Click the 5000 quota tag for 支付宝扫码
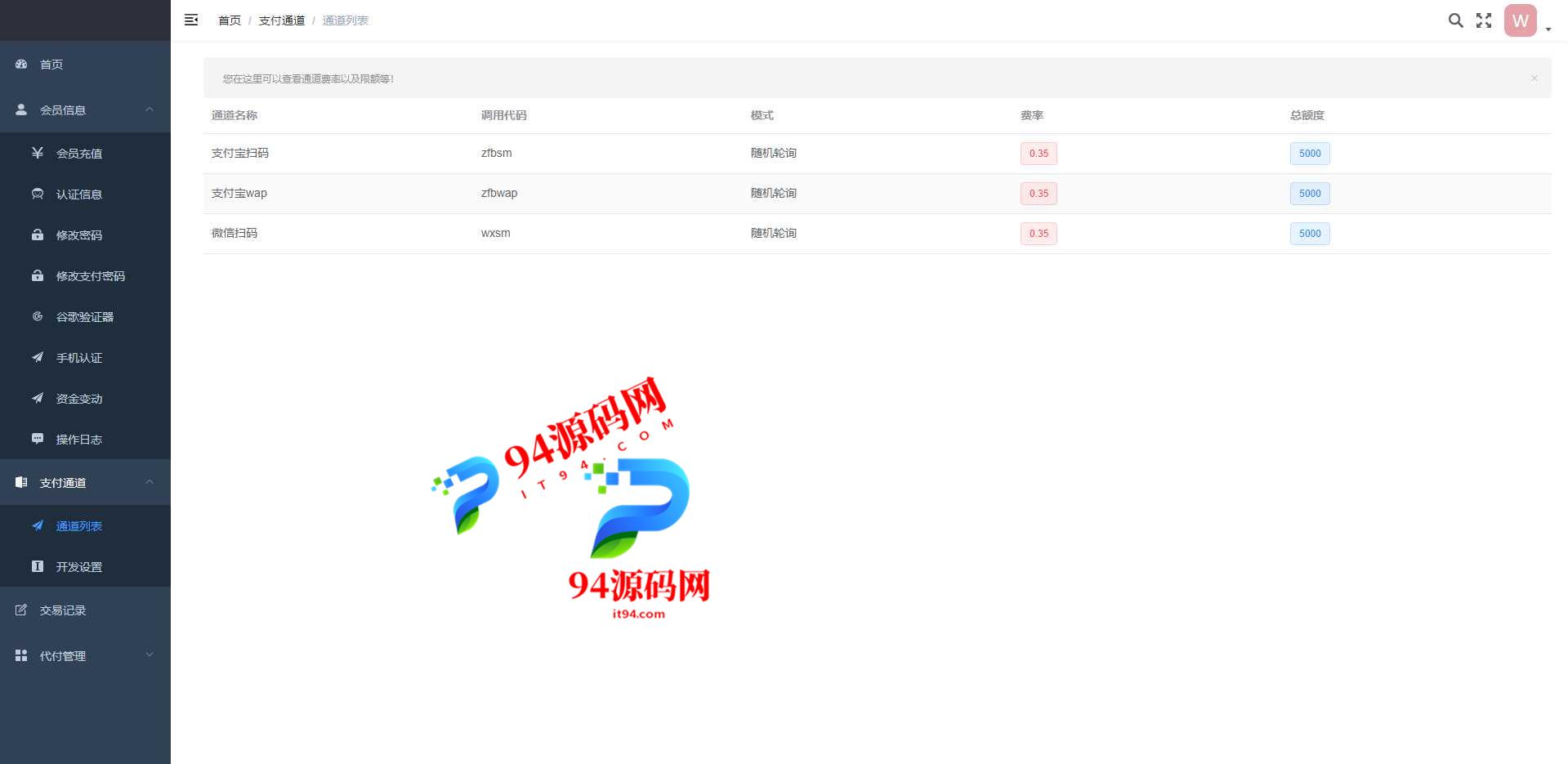The image size is (1568, 764). tap(1310, 154)
